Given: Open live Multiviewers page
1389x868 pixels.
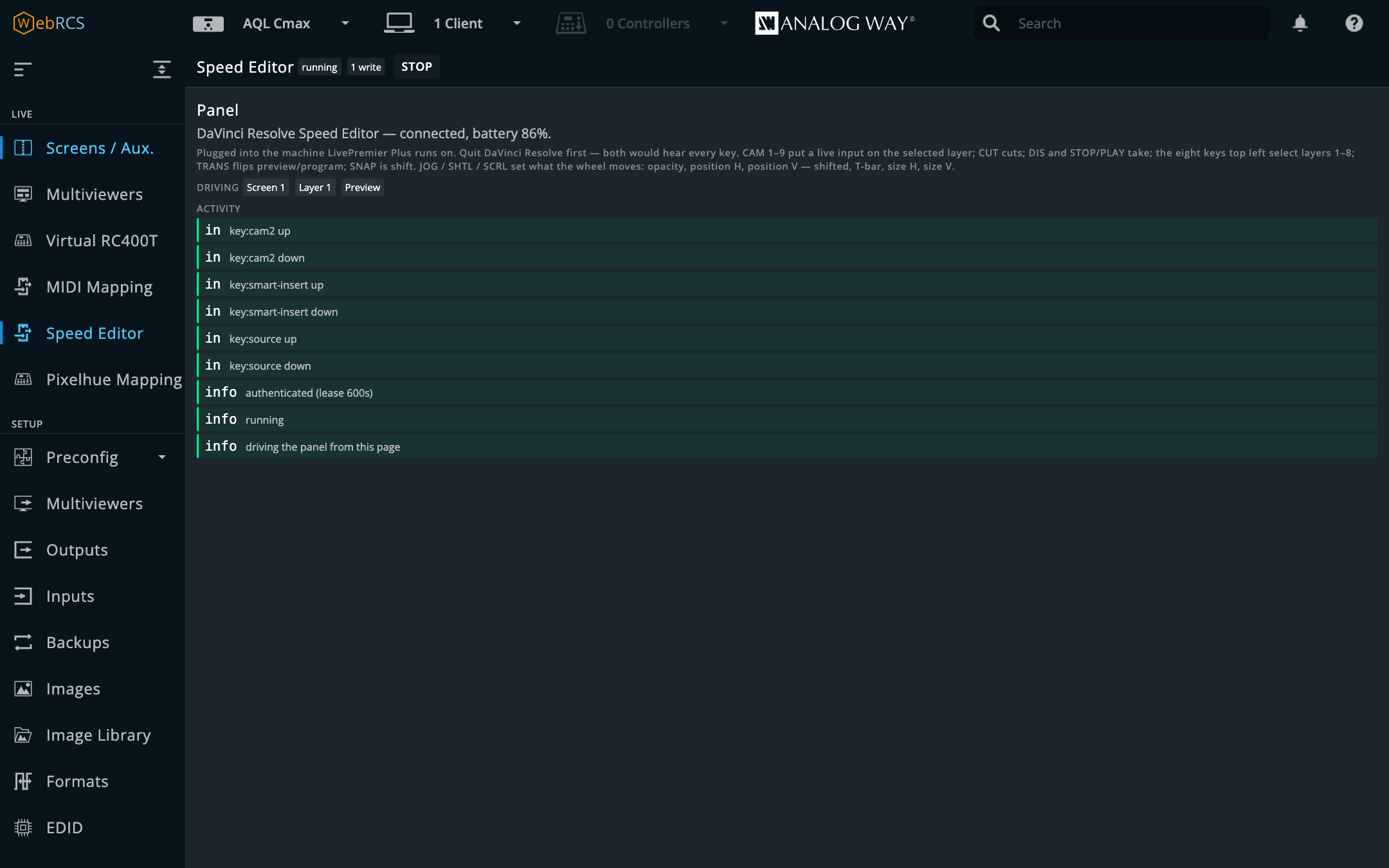Looking at the screenshot, I should pos(93,194).
